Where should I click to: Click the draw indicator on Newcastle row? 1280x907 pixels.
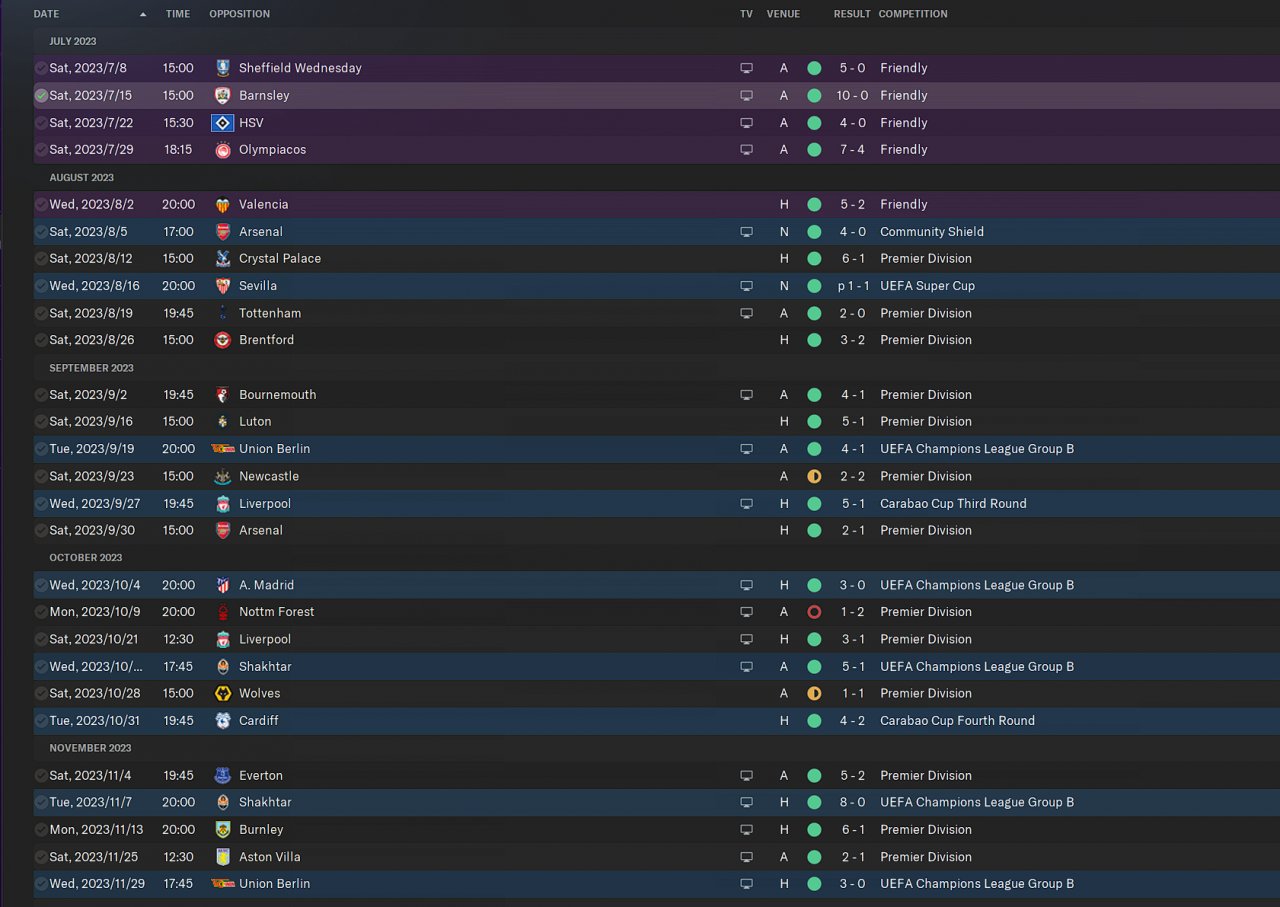coord(814,477)
